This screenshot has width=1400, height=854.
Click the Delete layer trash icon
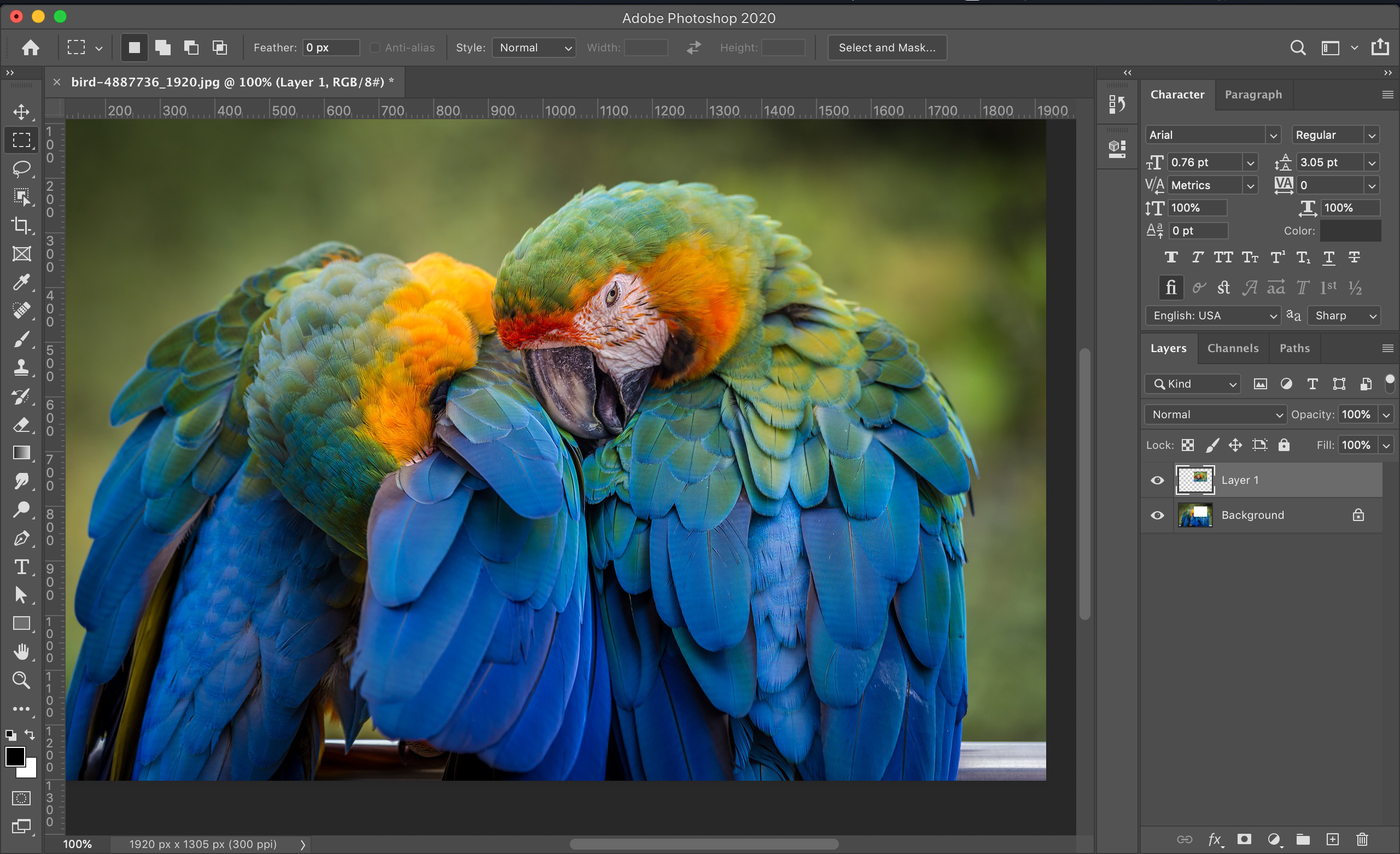point(1362,839)
